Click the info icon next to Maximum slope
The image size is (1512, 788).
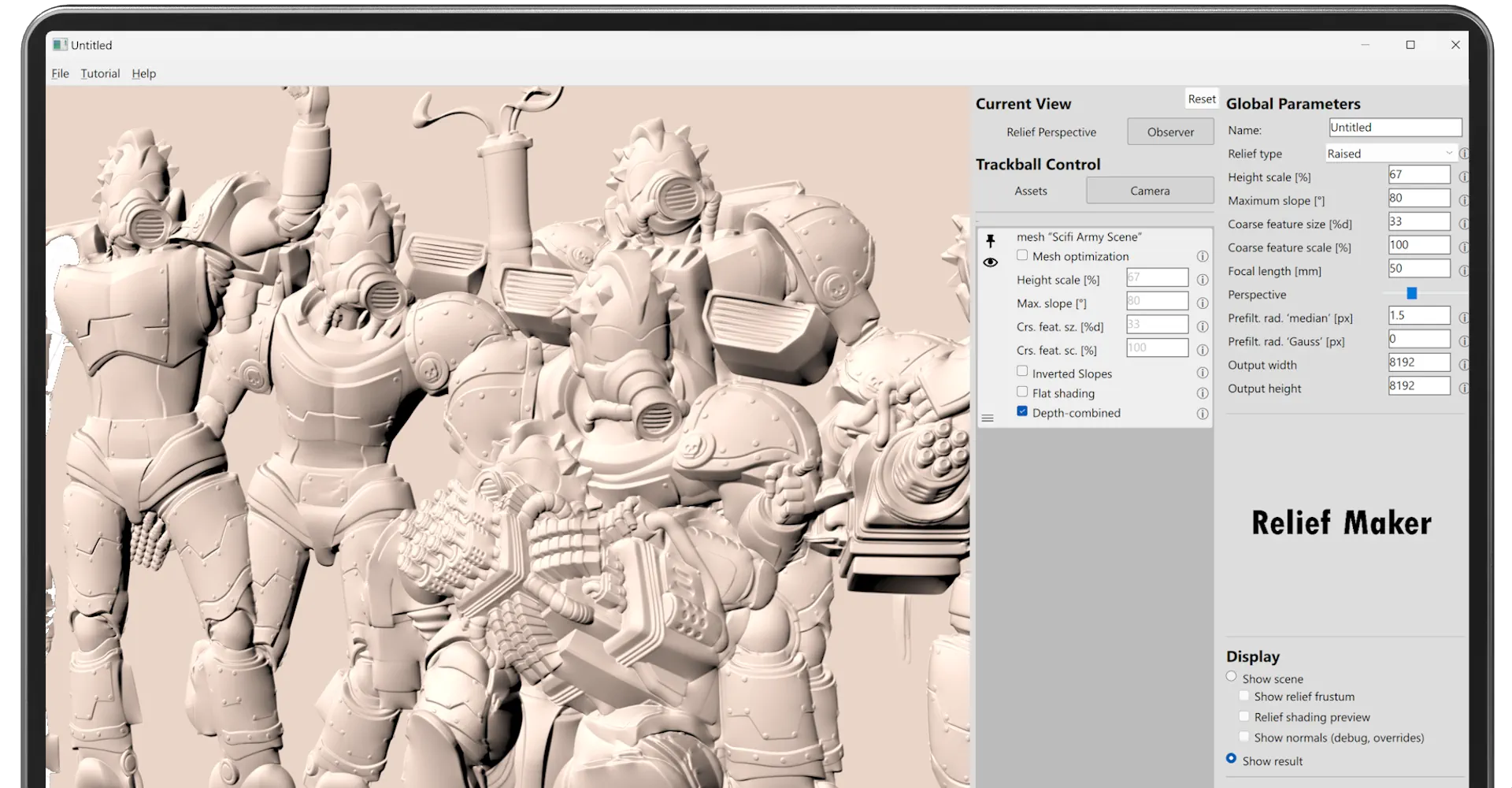click(x=1466, y=199)
